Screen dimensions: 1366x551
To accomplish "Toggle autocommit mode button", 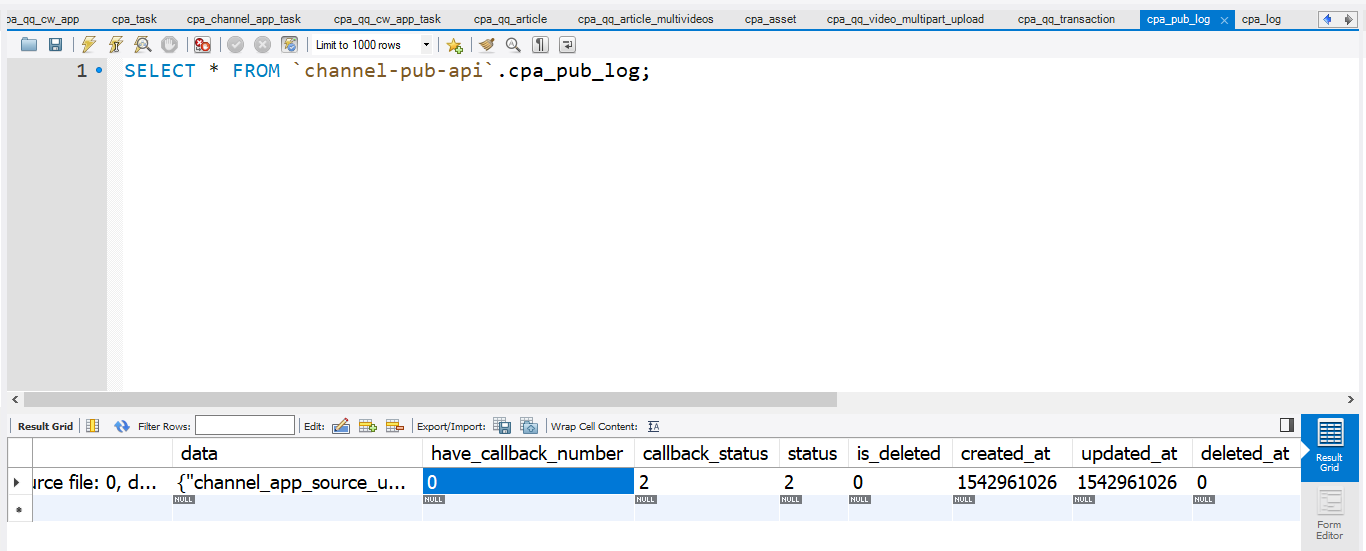I will click(289, 45).
